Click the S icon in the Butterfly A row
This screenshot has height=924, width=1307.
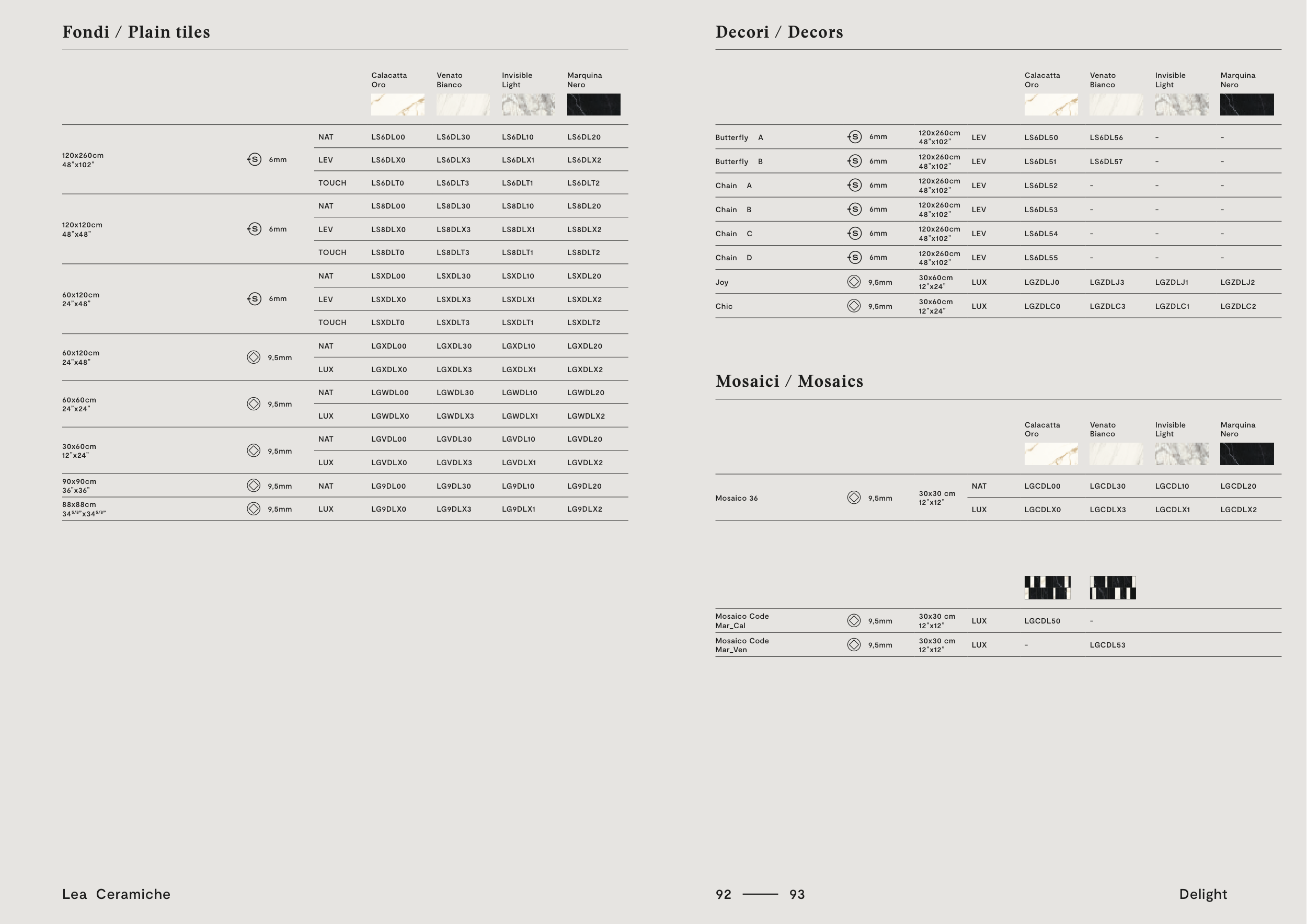point(854,136)
